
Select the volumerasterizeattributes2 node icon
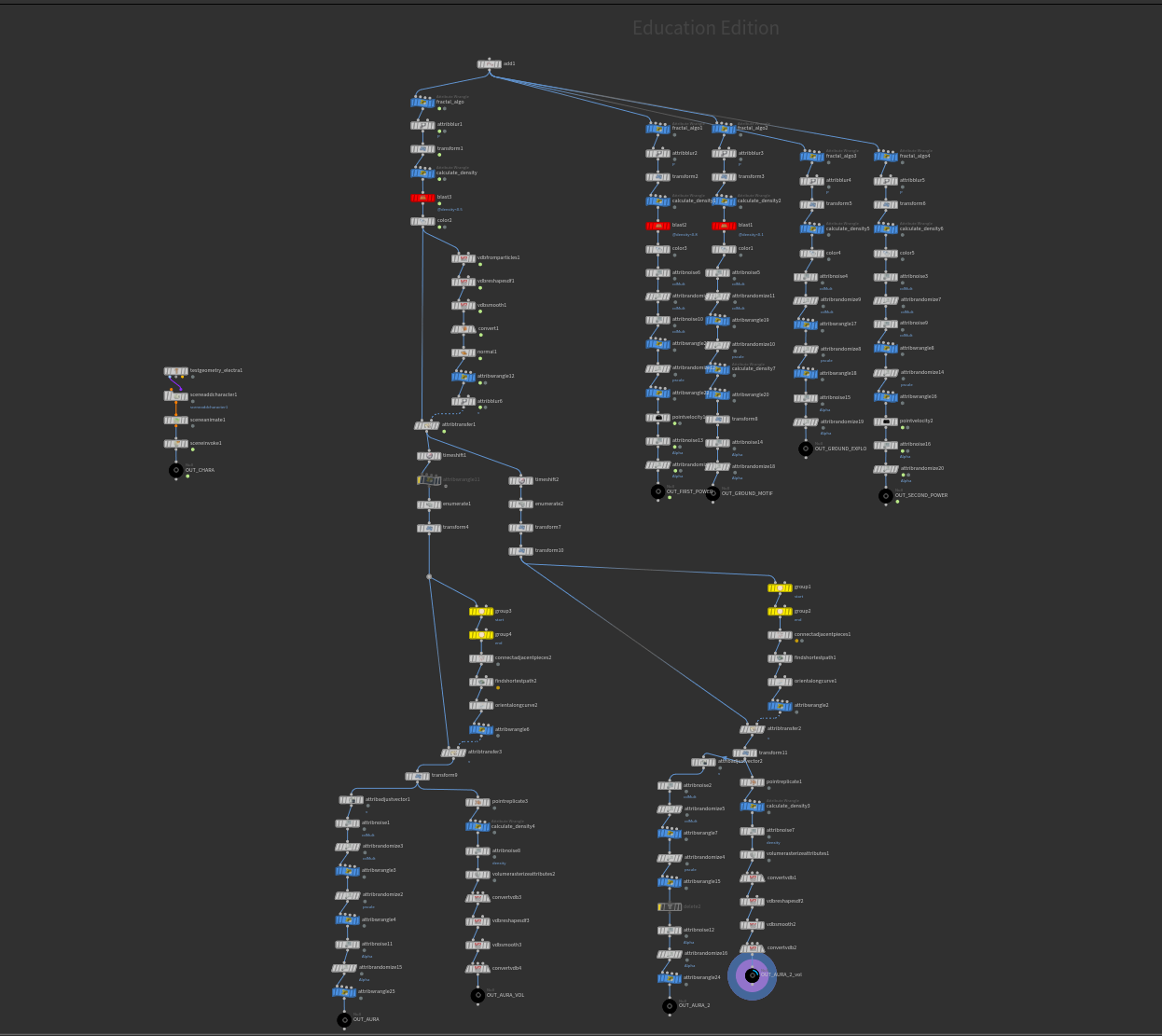pos(477,875)
